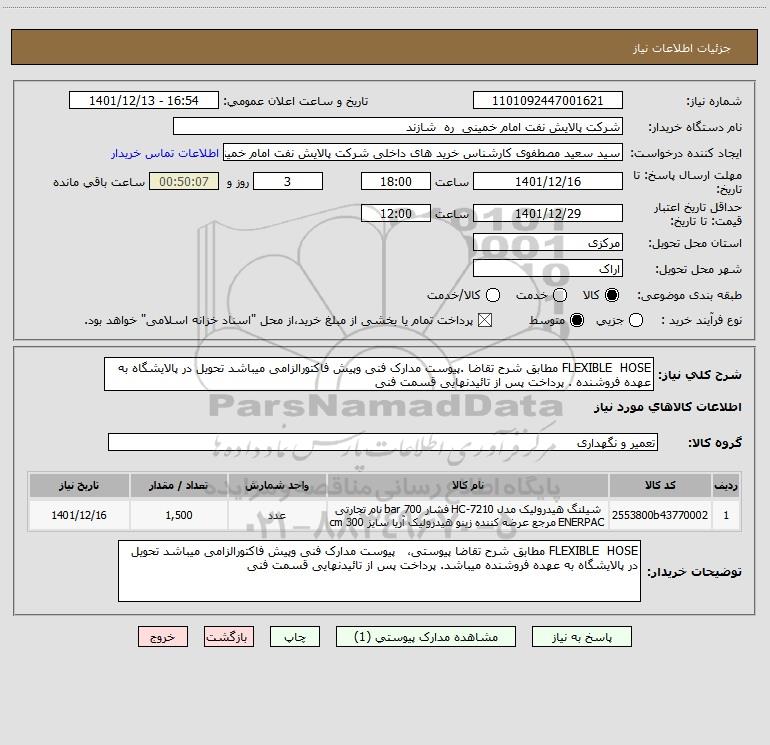Open the اطلاعات تماس خریدار link
Image resolution: width=770 pixels, height=745 pixels.
165,153
